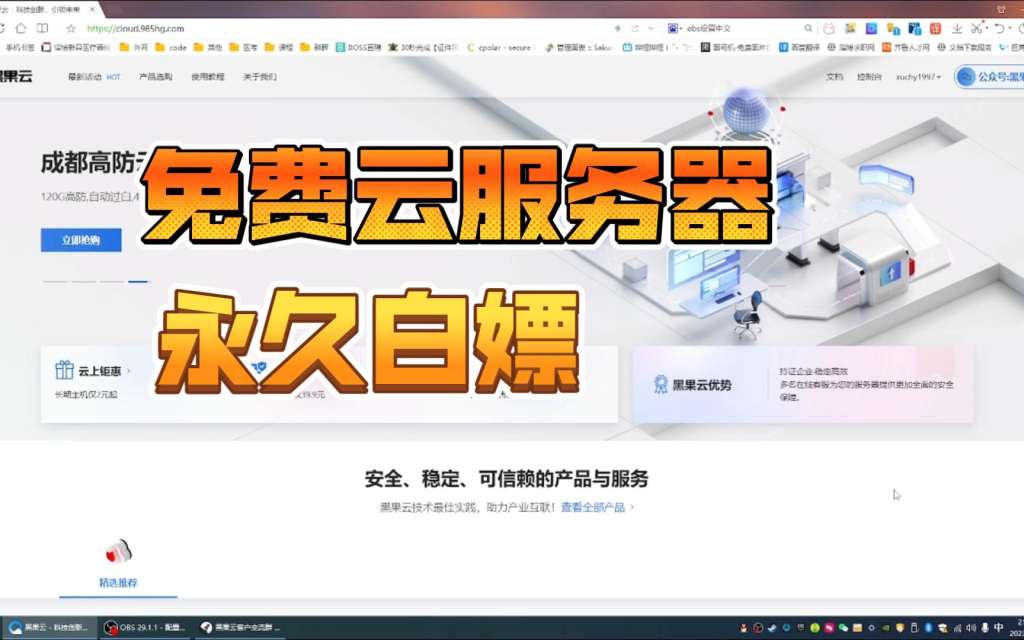Open the 文档 link in site header
Screen dimensions: 1024x640
pos(835,76)
